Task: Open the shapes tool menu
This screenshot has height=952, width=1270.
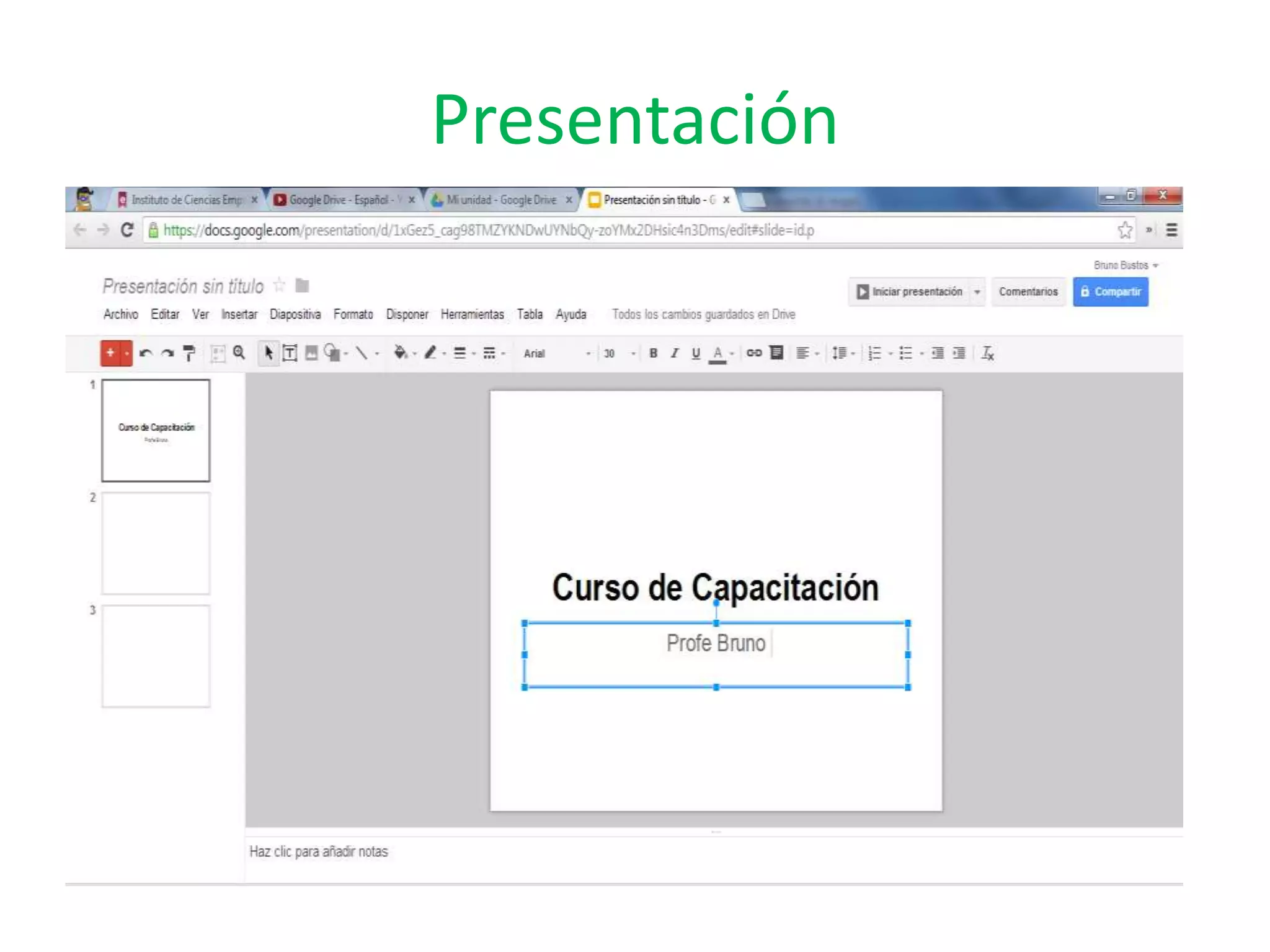Action: [335, 353]
